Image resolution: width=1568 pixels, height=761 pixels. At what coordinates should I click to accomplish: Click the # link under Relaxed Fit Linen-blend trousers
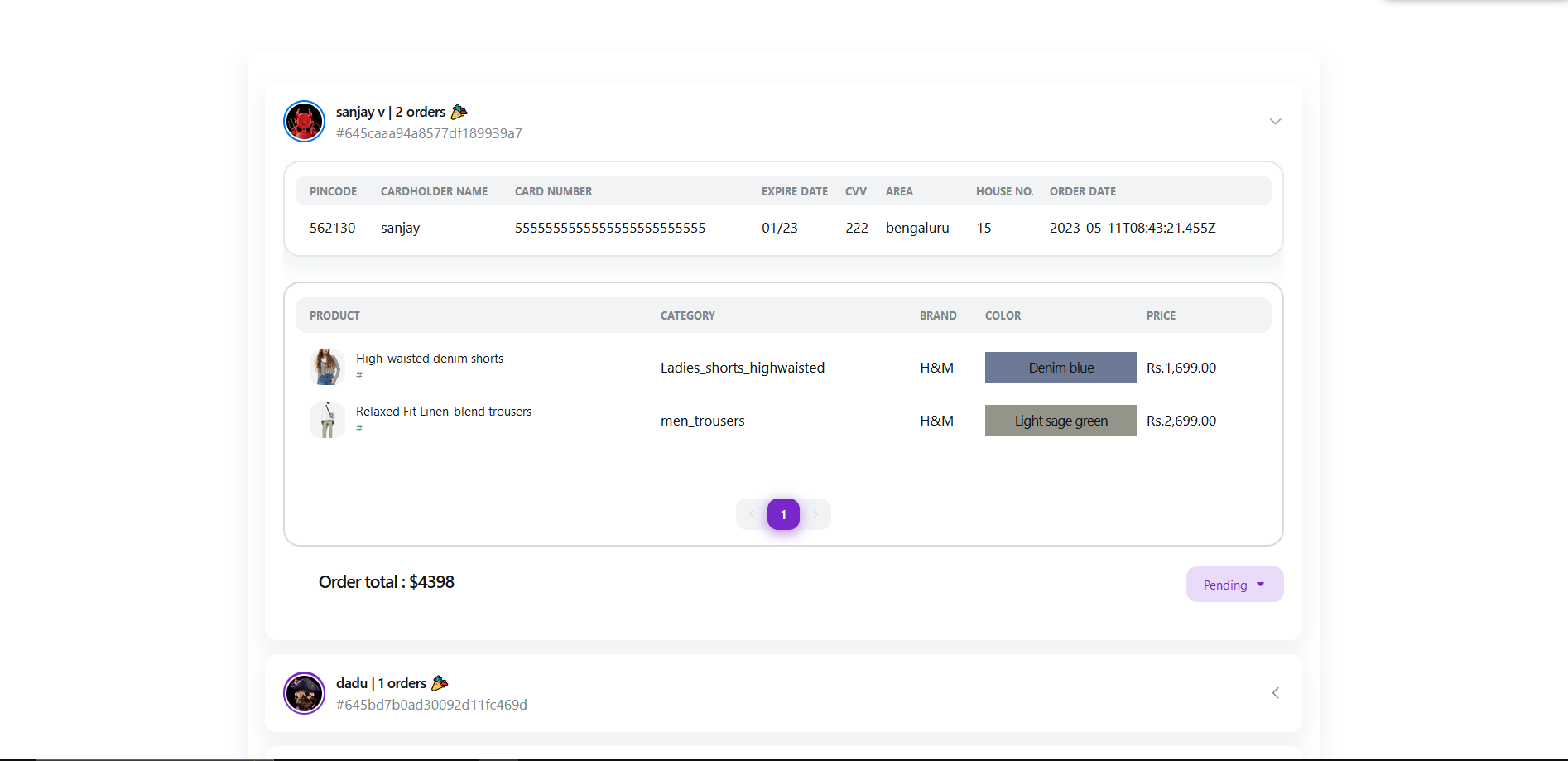pos(359,428)
